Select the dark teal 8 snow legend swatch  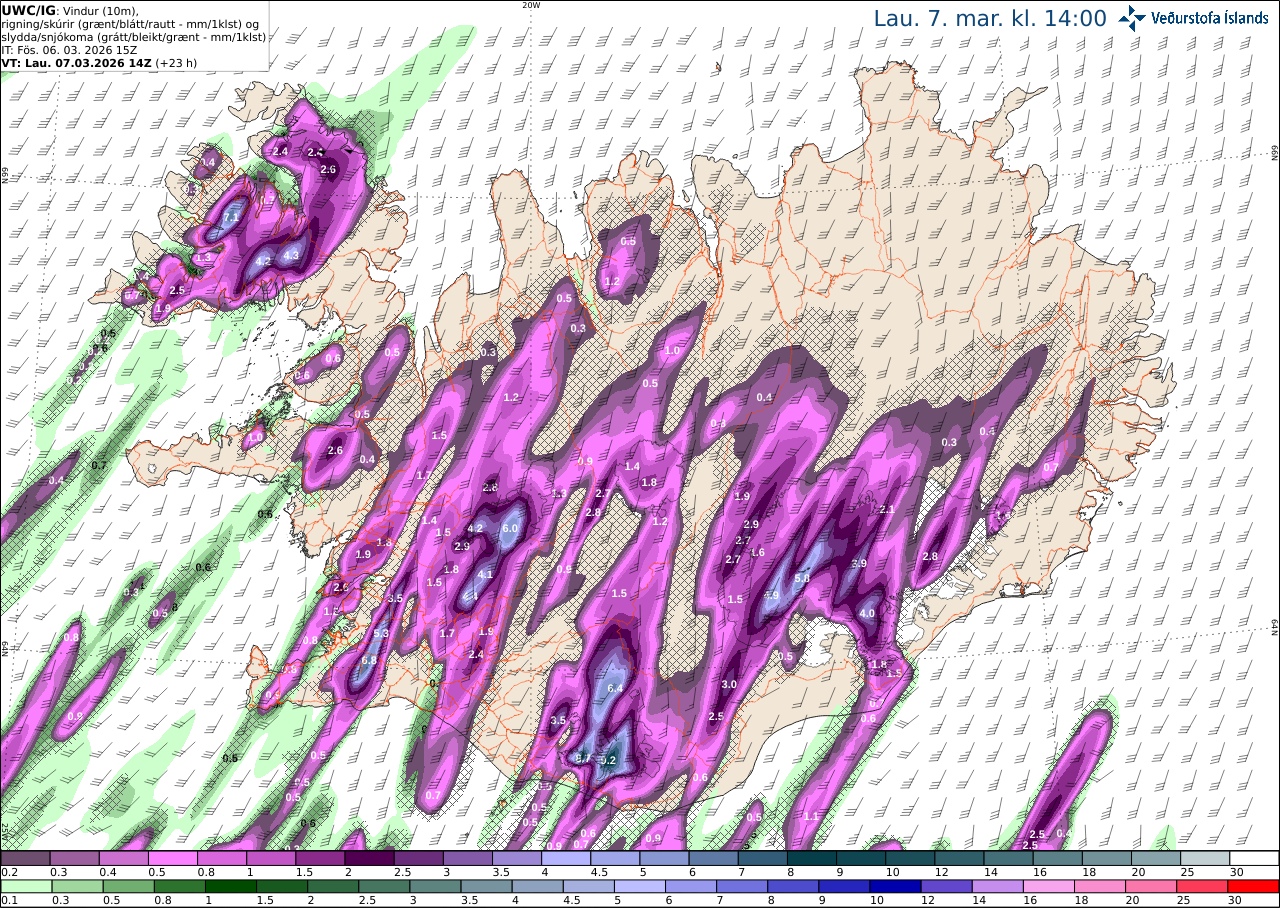click(x=812, y=858)
